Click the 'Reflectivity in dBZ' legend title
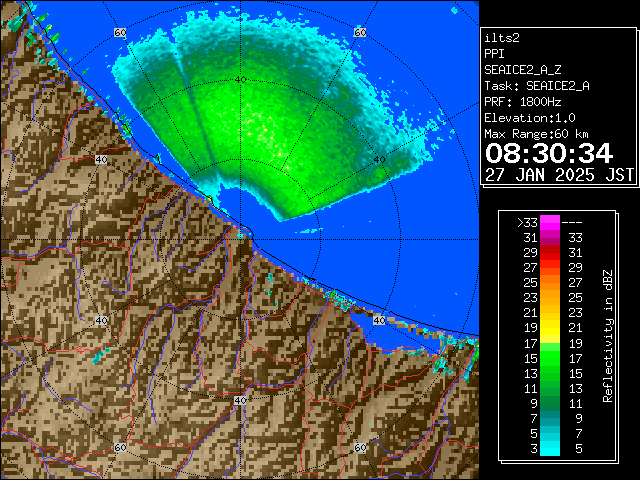This screenshot has height=480, width=640. [608, 336]
